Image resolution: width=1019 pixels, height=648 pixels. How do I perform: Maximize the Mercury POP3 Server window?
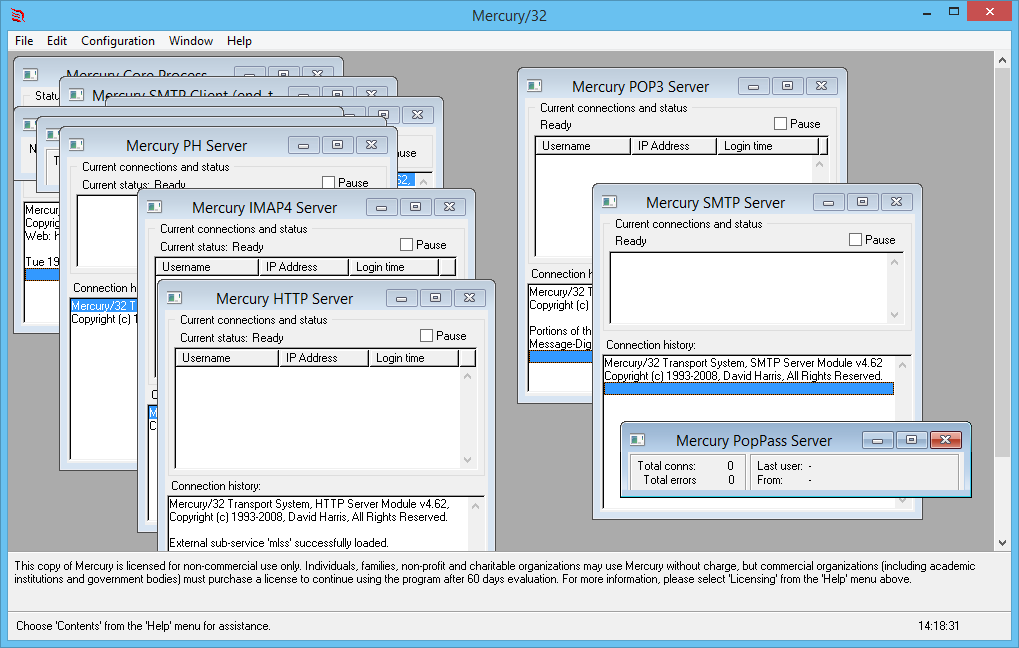click(788, 86)
